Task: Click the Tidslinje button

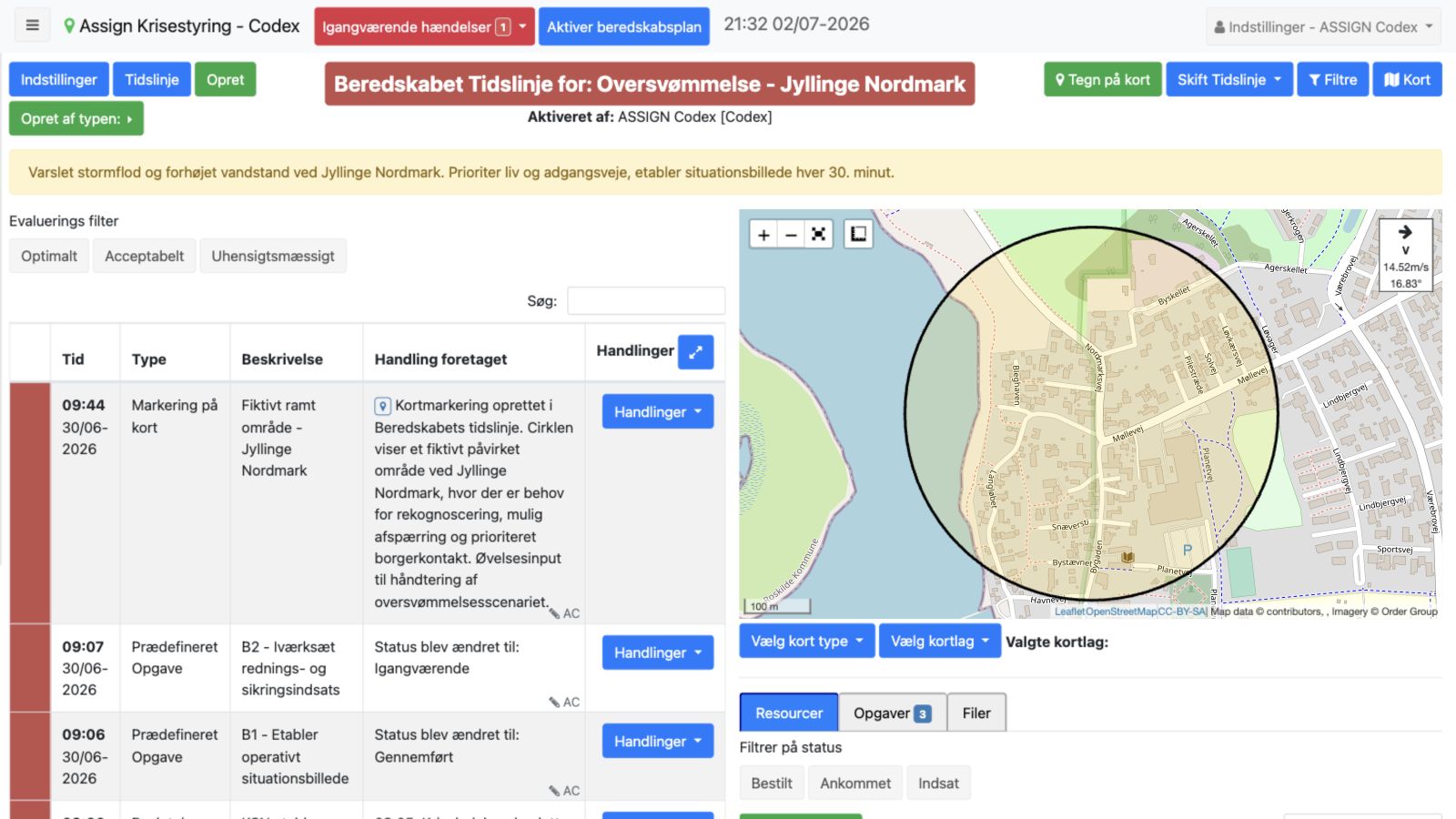Action: (152, 79)
